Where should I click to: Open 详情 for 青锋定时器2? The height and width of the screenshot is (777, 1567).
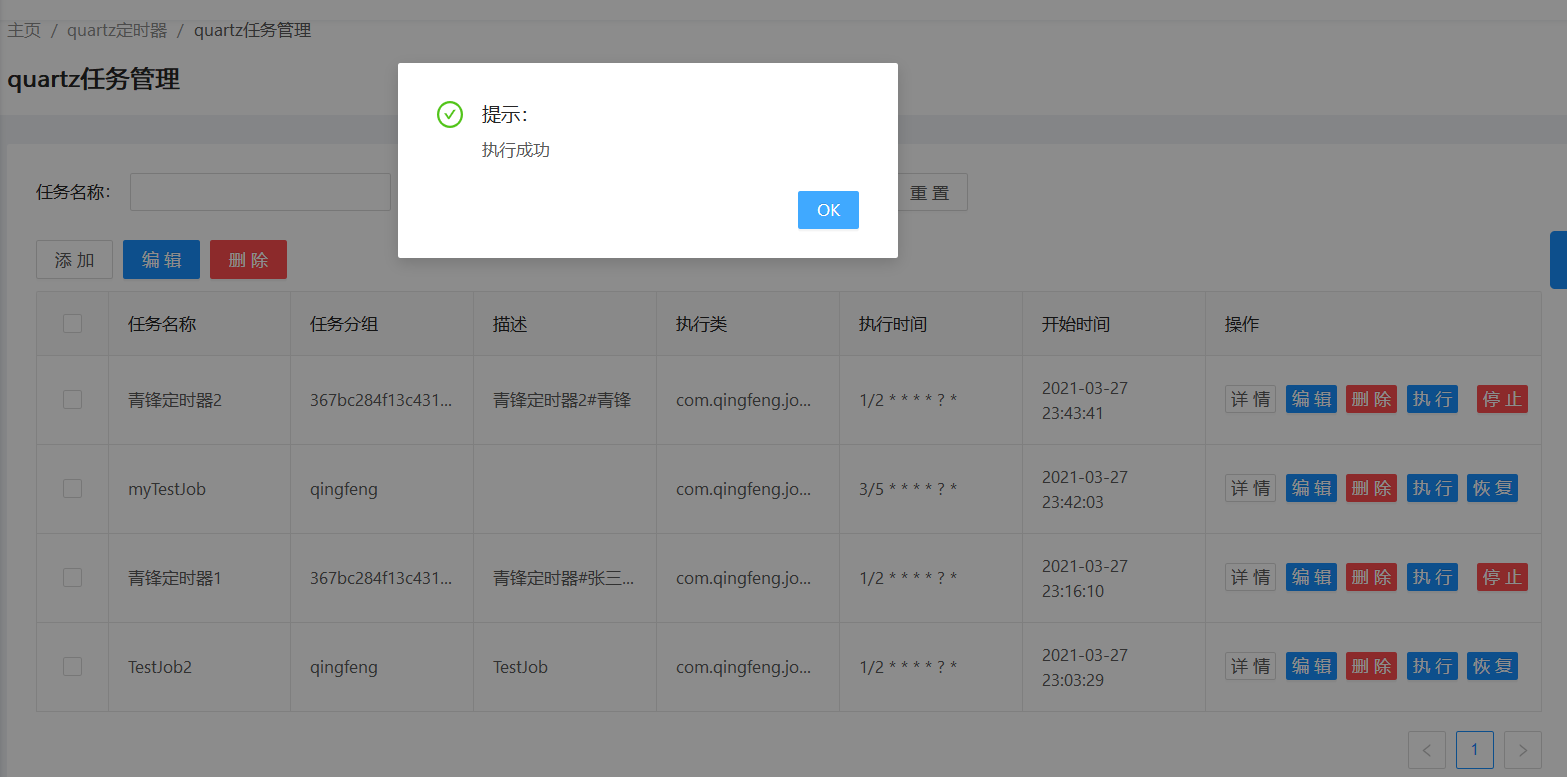pos(1250,399)
